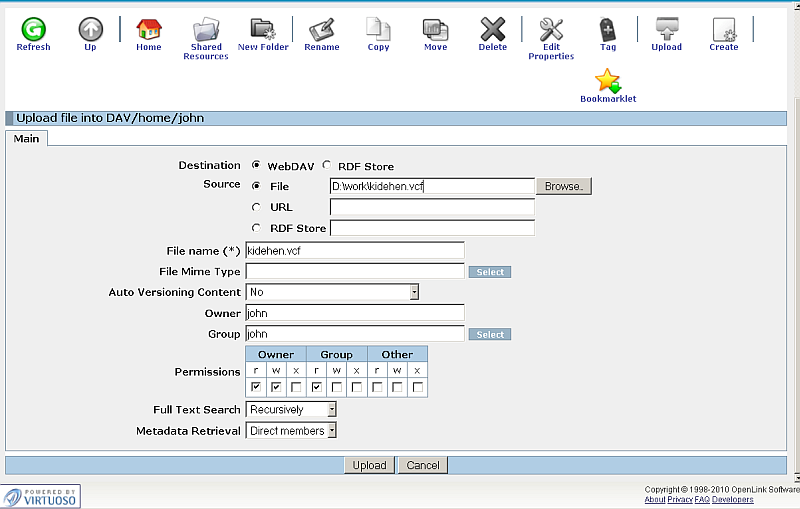Open the Privacy link in footer
This screenshot has height=509, width=800.
[x=681, y=499]
